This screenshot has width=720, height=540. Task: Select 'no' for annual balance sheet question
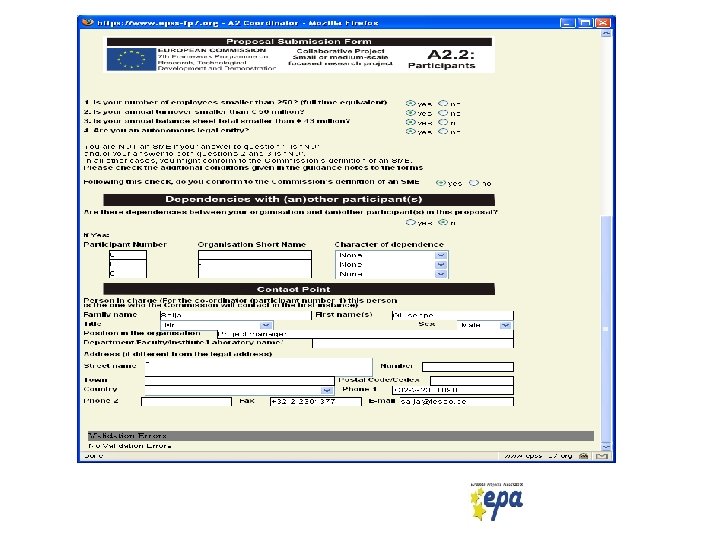(x=443, y=122)
